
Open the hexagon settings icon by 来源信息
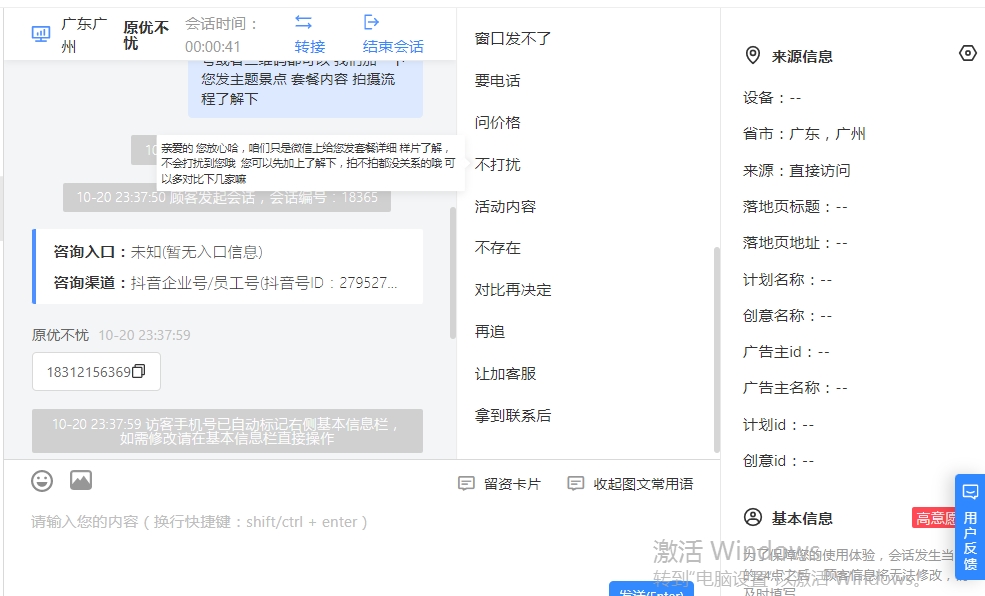point(968,53)
